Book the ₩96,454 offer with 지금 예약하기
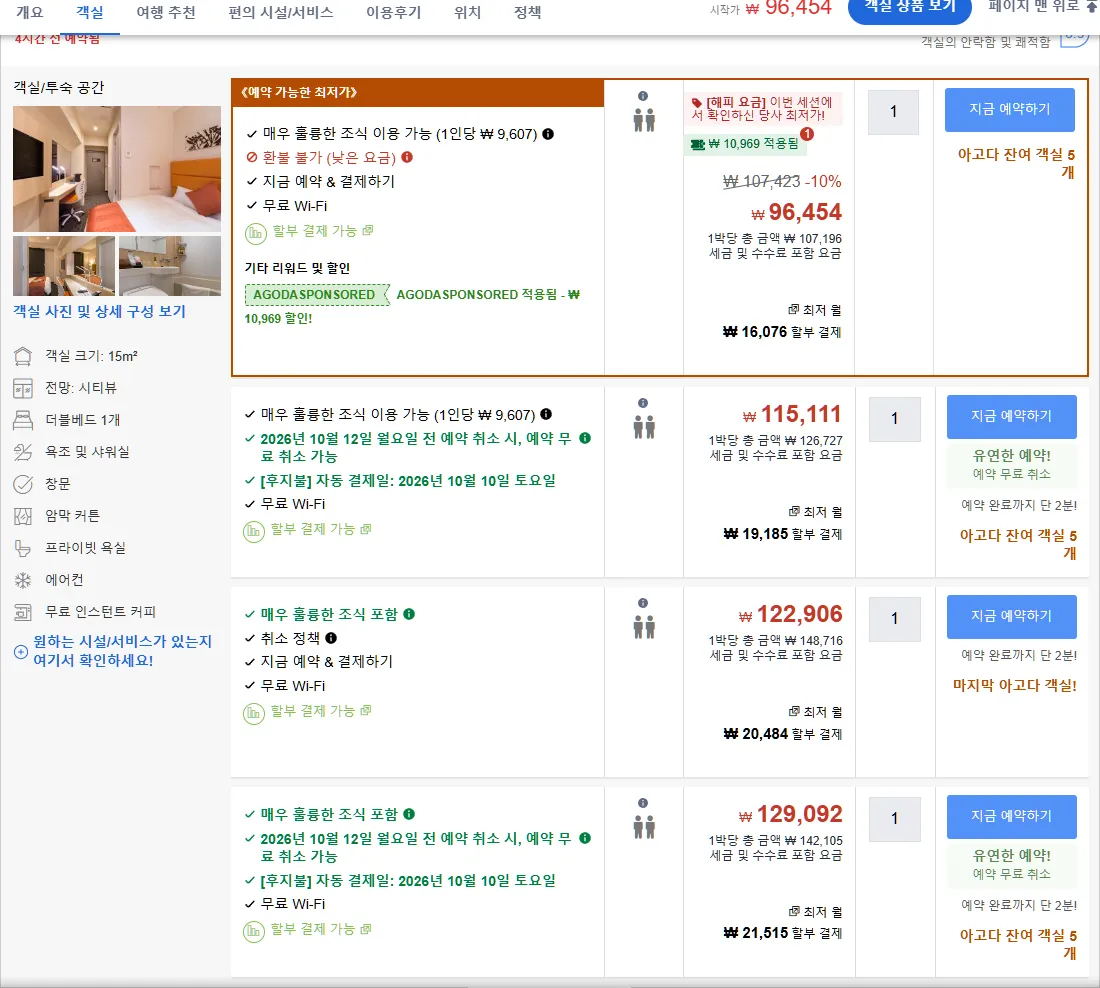 pyautogui.click(x=1010, y=109)
